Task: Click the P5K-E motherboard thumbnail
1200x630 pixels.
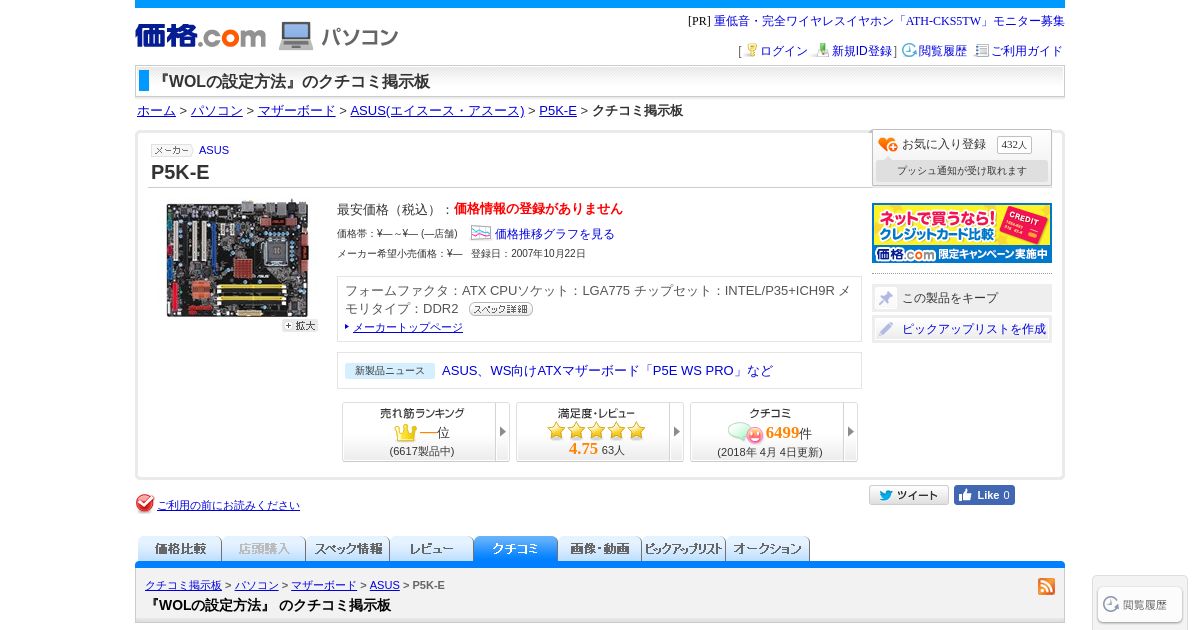Action: [x=238, y=258]
